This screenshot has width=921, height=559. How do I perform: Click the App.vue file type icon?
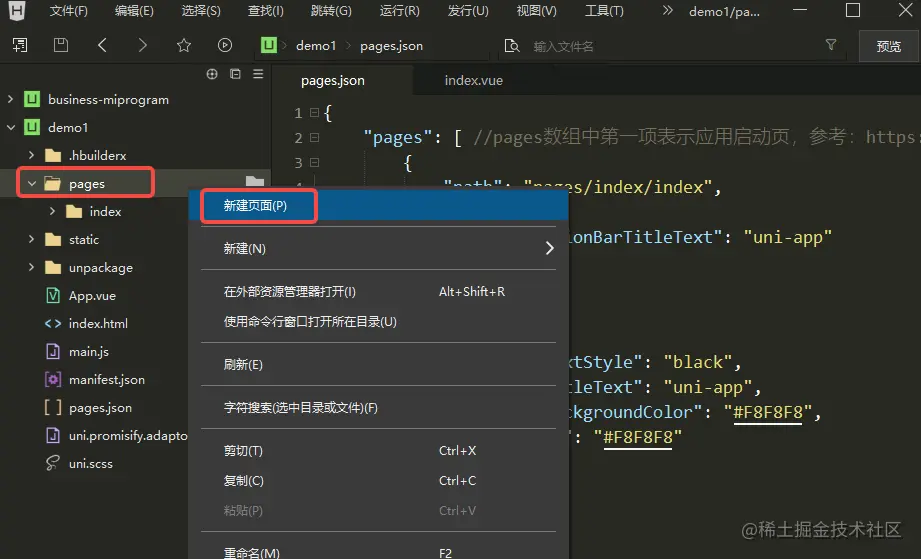(53, 295)
